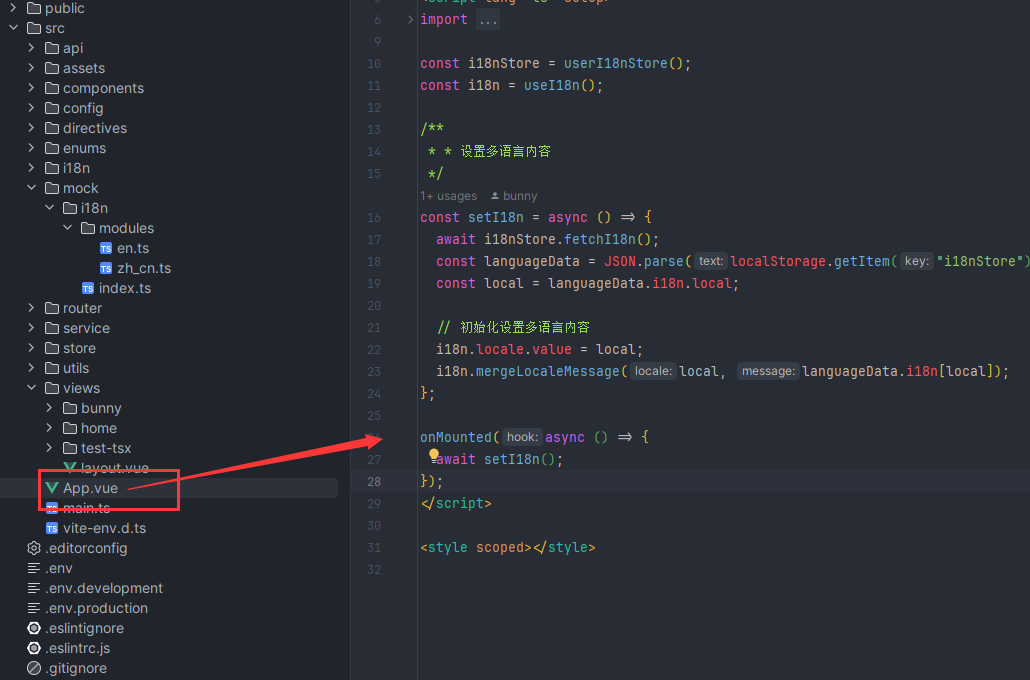Click the ignore icon of .gitignore

coord(34,668)
